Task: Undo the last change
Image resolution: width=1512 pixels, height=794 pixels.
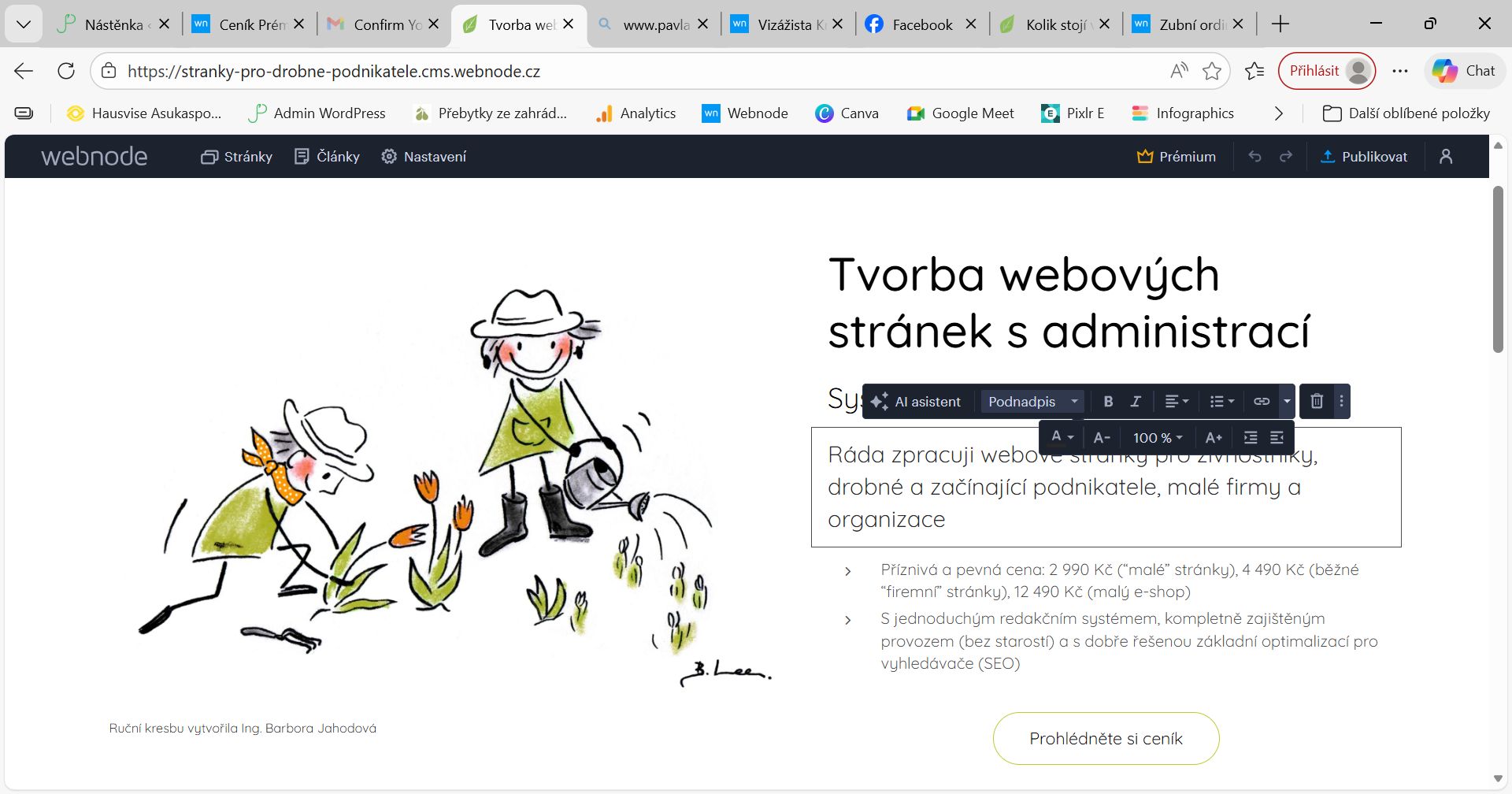Action: point(1254,156)
